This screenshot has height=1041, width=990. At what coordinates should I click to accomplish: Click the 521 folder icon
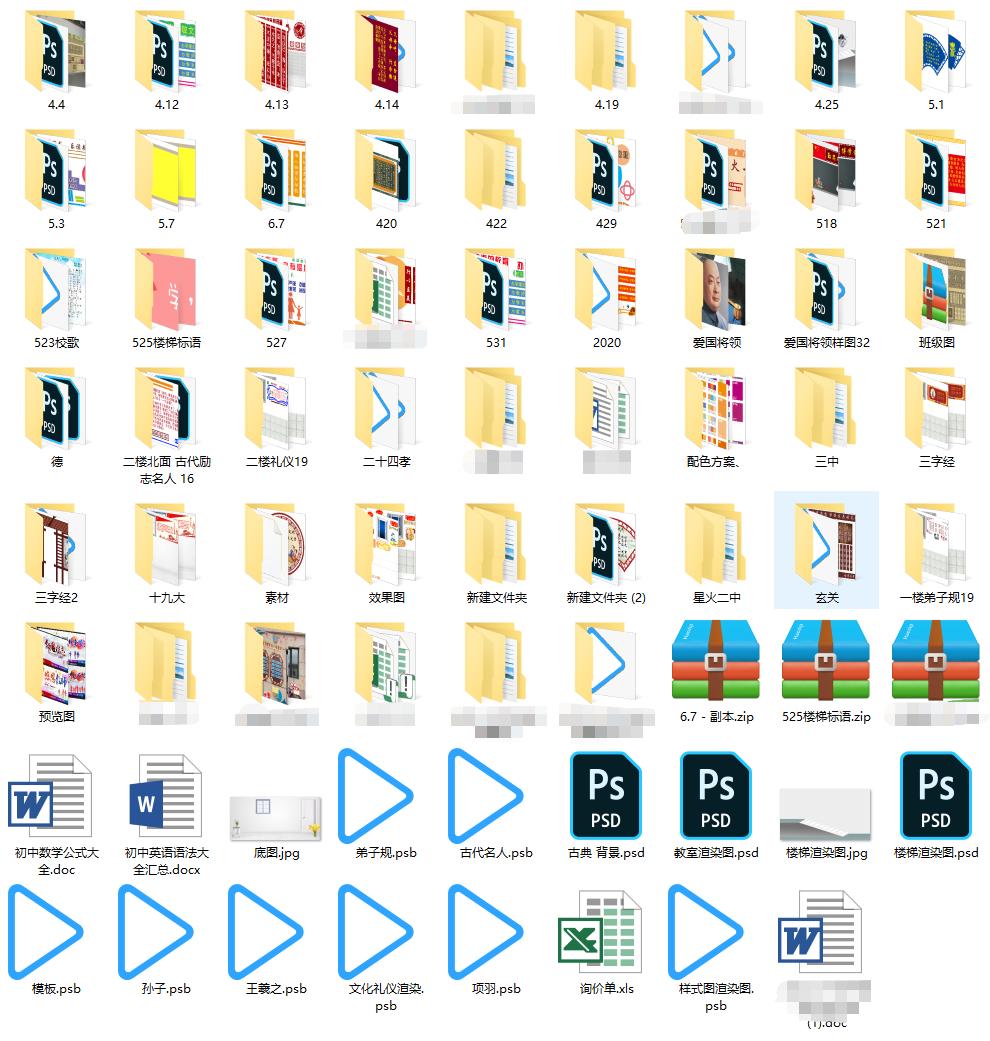(x=936, y=171)
